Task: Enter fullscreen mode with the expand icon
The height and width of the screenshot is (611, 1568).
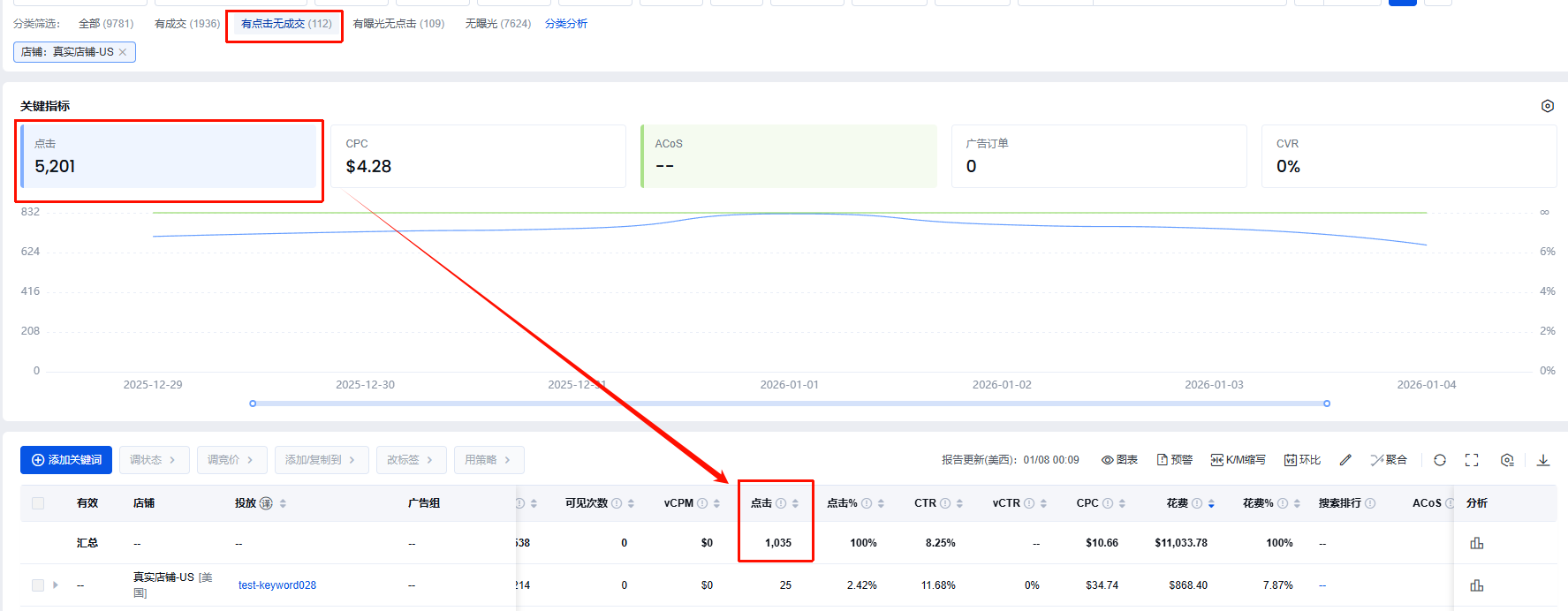Action: [x=1472, y=460]
